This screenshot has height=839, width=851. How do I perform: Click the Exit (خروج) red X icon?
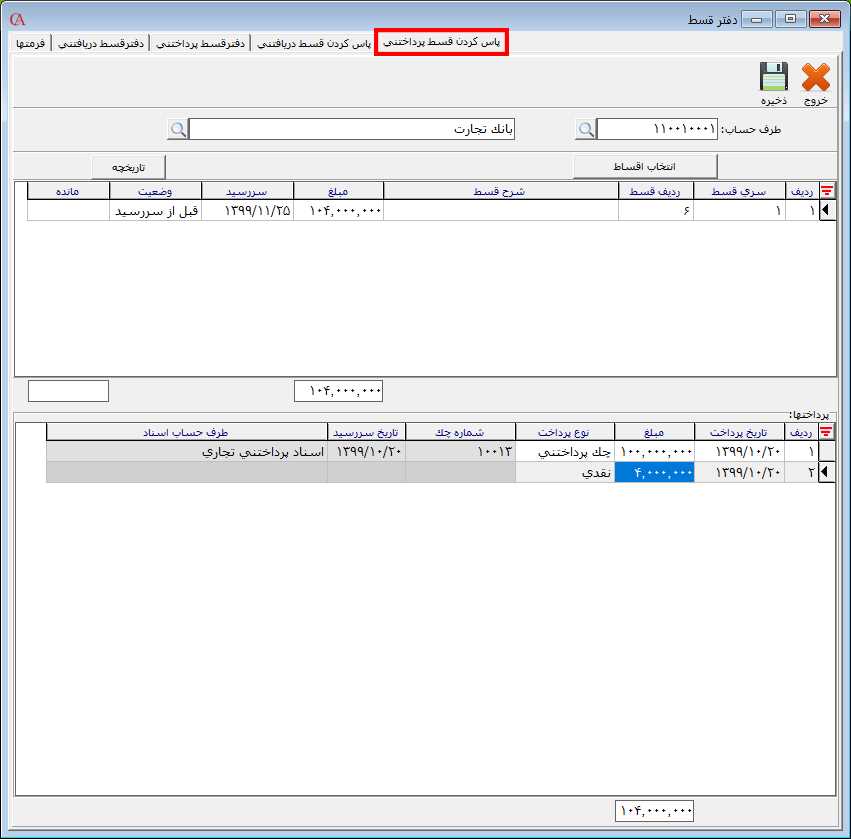816,78
